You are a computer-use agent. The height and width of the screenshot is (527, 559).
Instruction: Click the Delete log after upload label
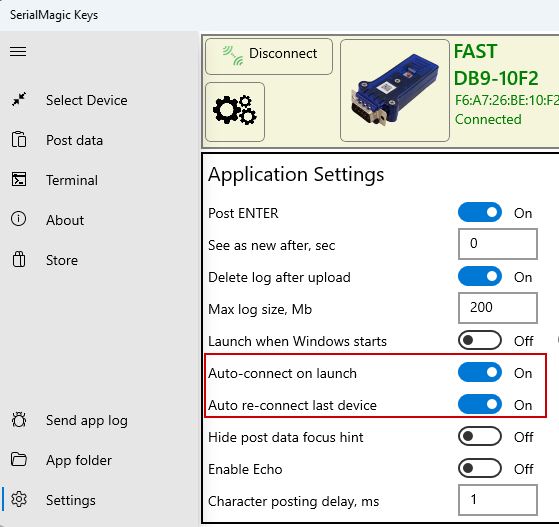(279, 277)
